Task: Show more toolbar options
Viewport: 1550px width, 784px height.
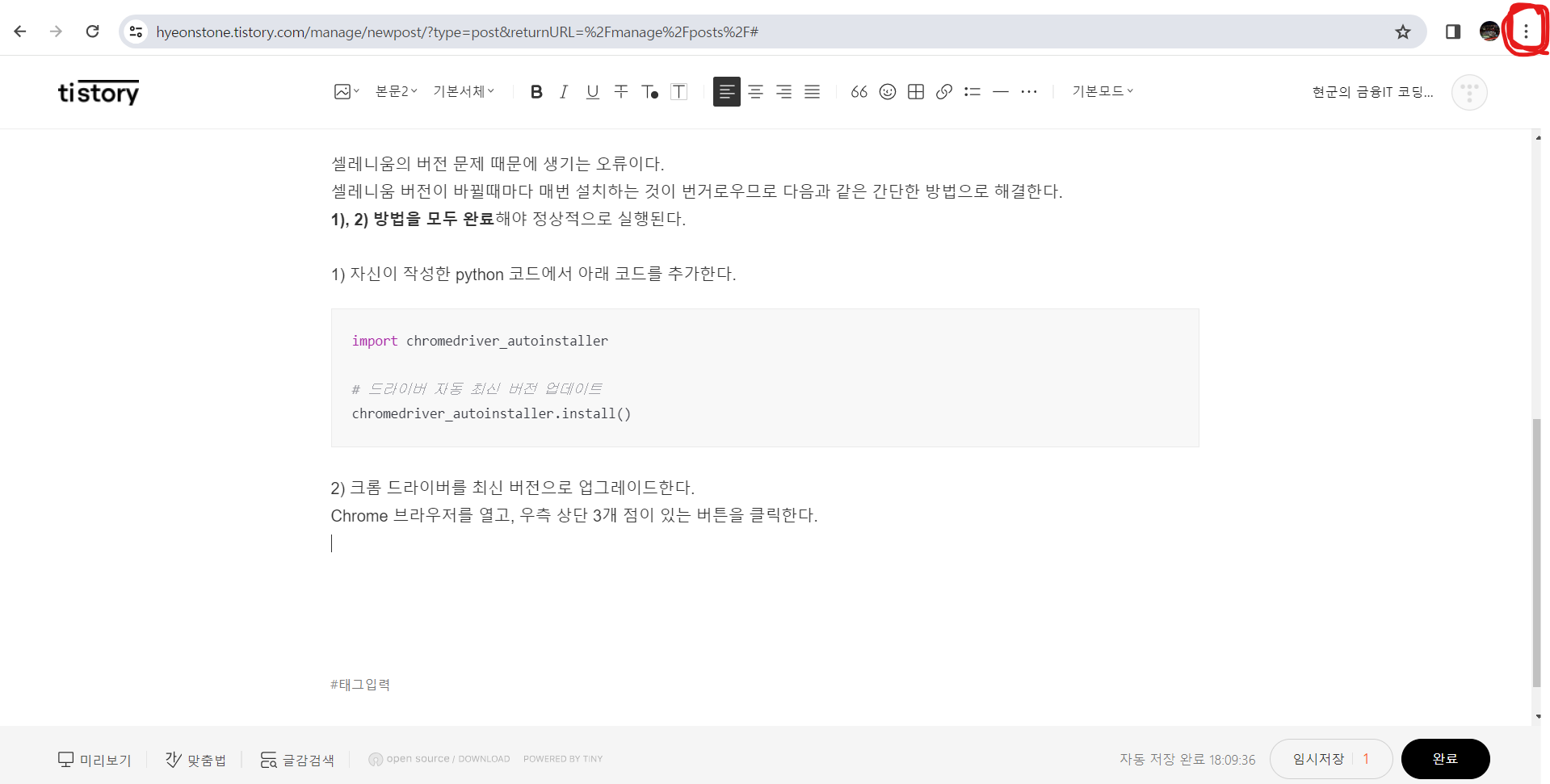Action: pyautogui.click(x=1029, y=92)
